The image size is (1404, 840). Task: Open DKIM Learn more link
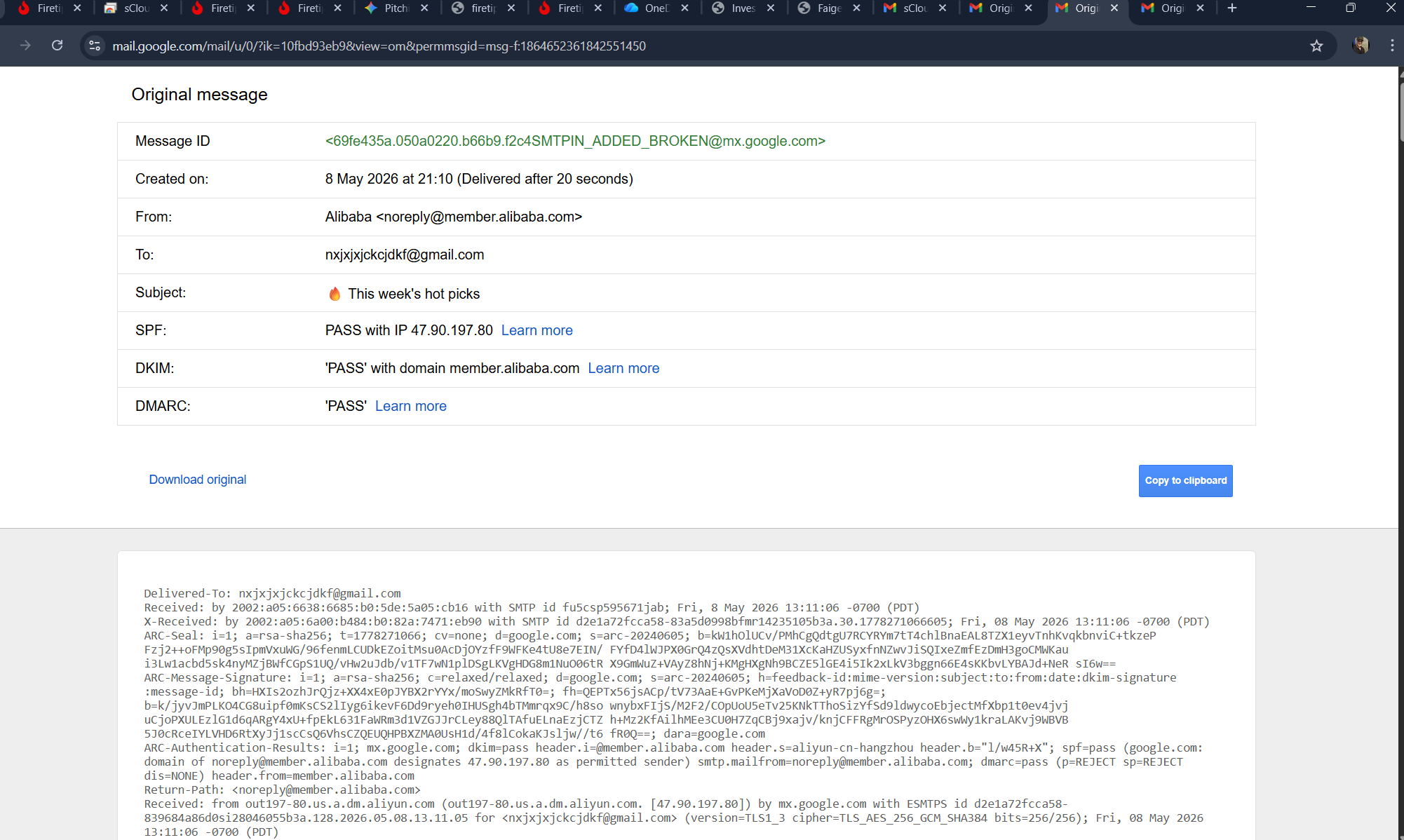click(x=623, y=368)
